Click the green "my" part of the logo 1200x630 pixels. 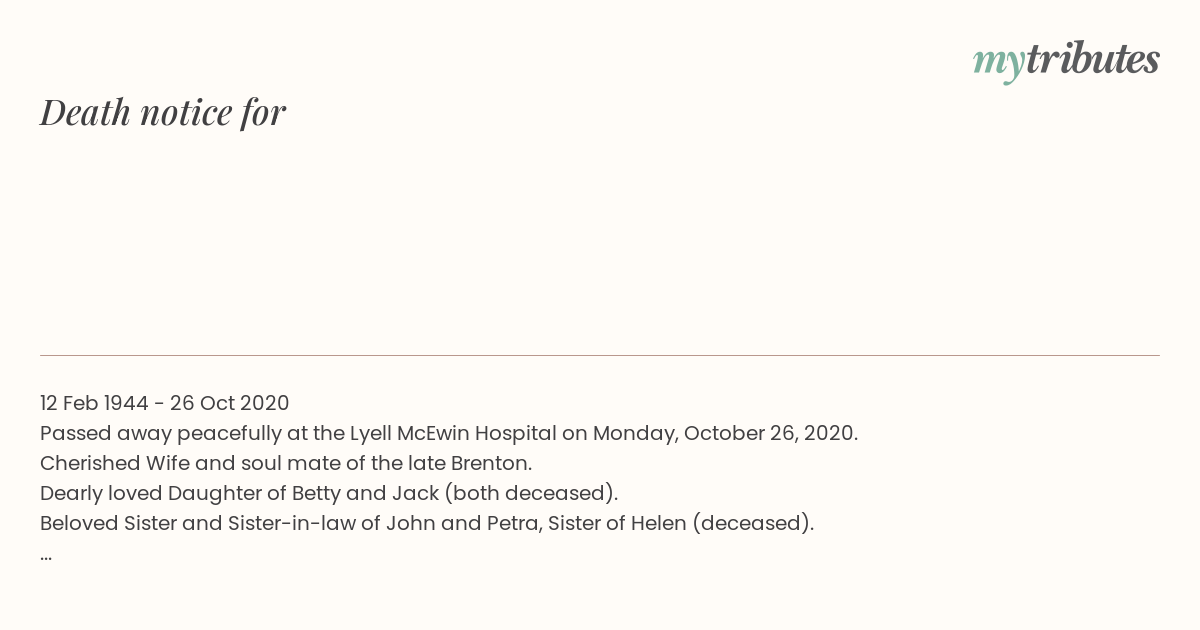(x=999, y=64)
